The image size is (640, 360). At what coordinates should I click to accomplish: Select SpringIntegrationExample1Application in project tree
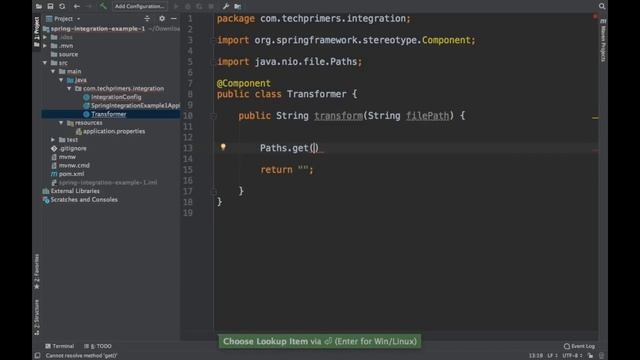pyautogui.click(x=136, y=106)
